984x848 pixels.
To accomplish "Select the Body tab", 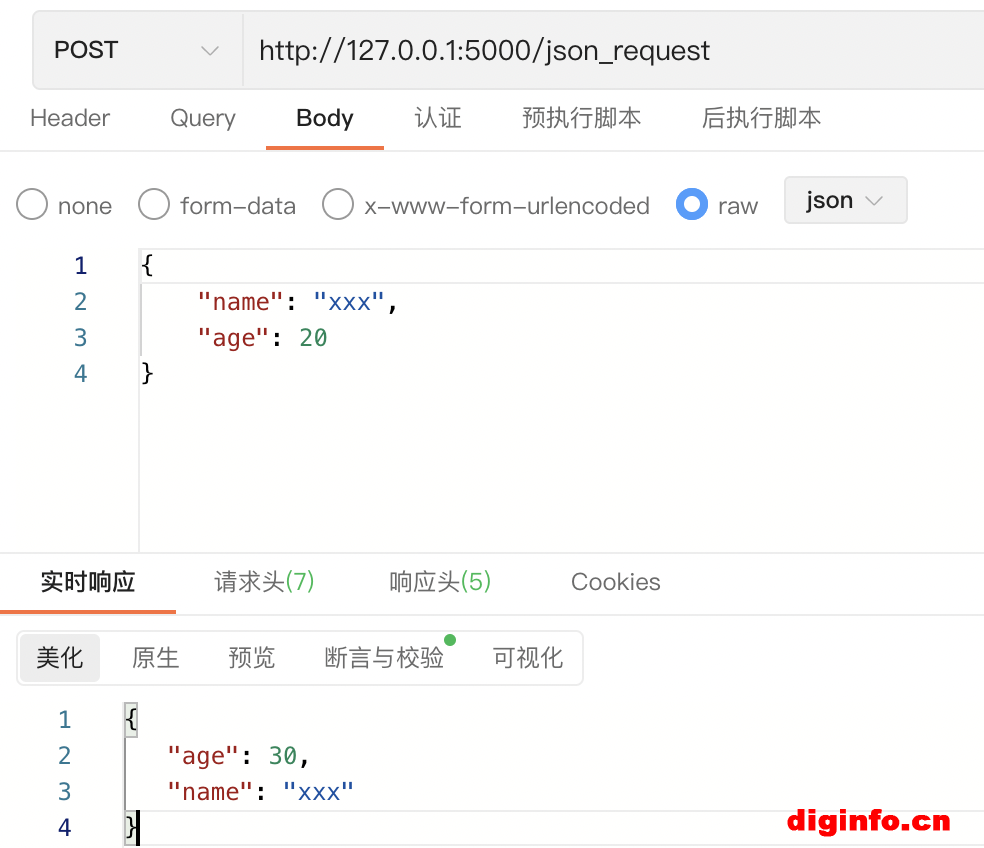I will 324,118.
